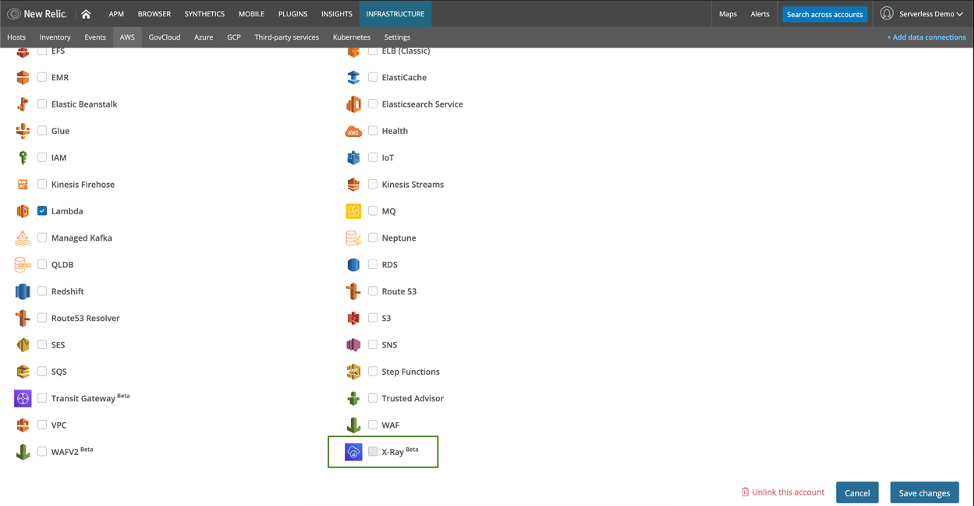
Task: Click the Elastic Beanstalk service icon
Action: click(x=23, y=104)
